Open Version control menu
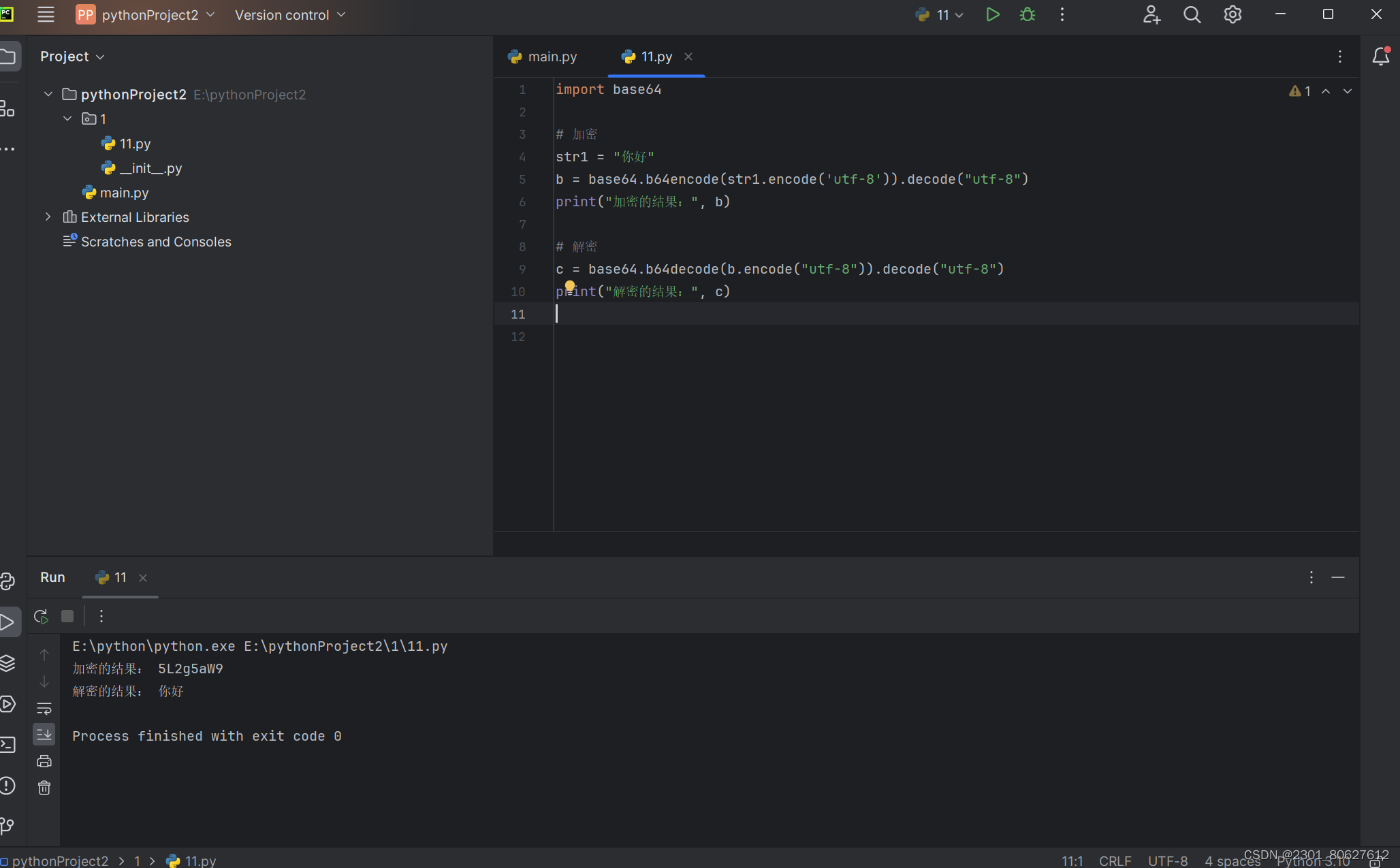Image resolution: width=1400 pixels, height=868 pixels. (x=290, y=15)
